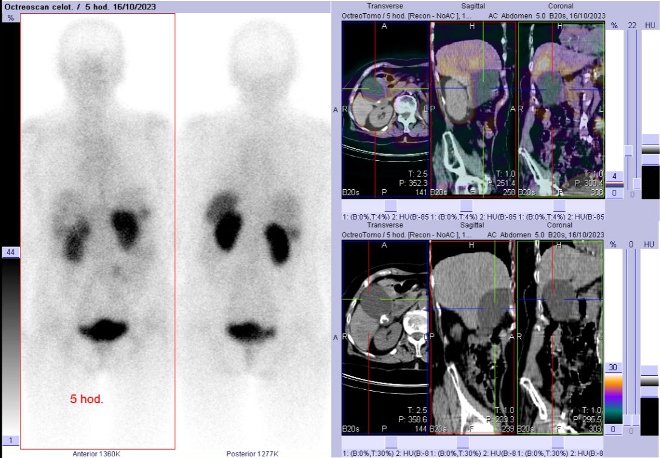Click the Anterior 1360K caption
The height and width of the screenshot is (458, 660).
pos(96,454)
